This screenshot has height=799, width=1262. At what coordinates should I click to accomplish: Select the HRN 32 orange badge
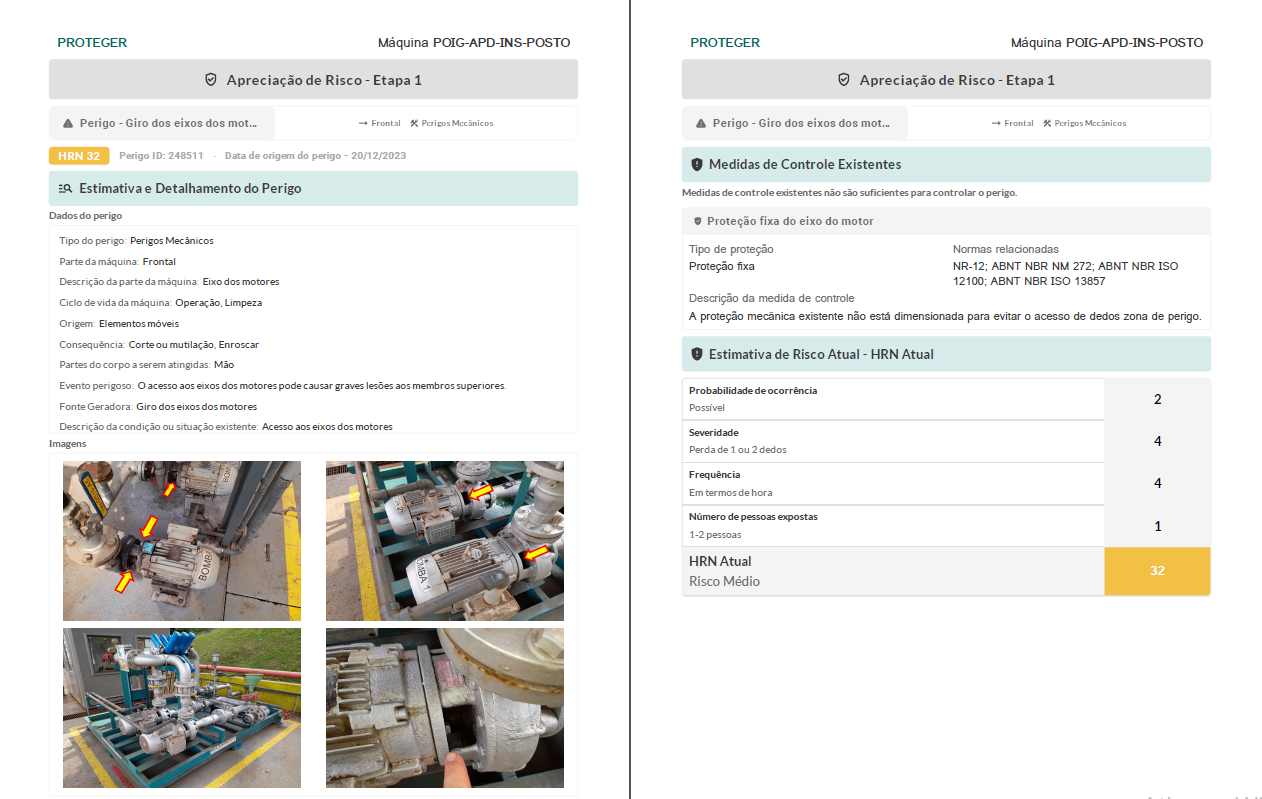(79, 156)
